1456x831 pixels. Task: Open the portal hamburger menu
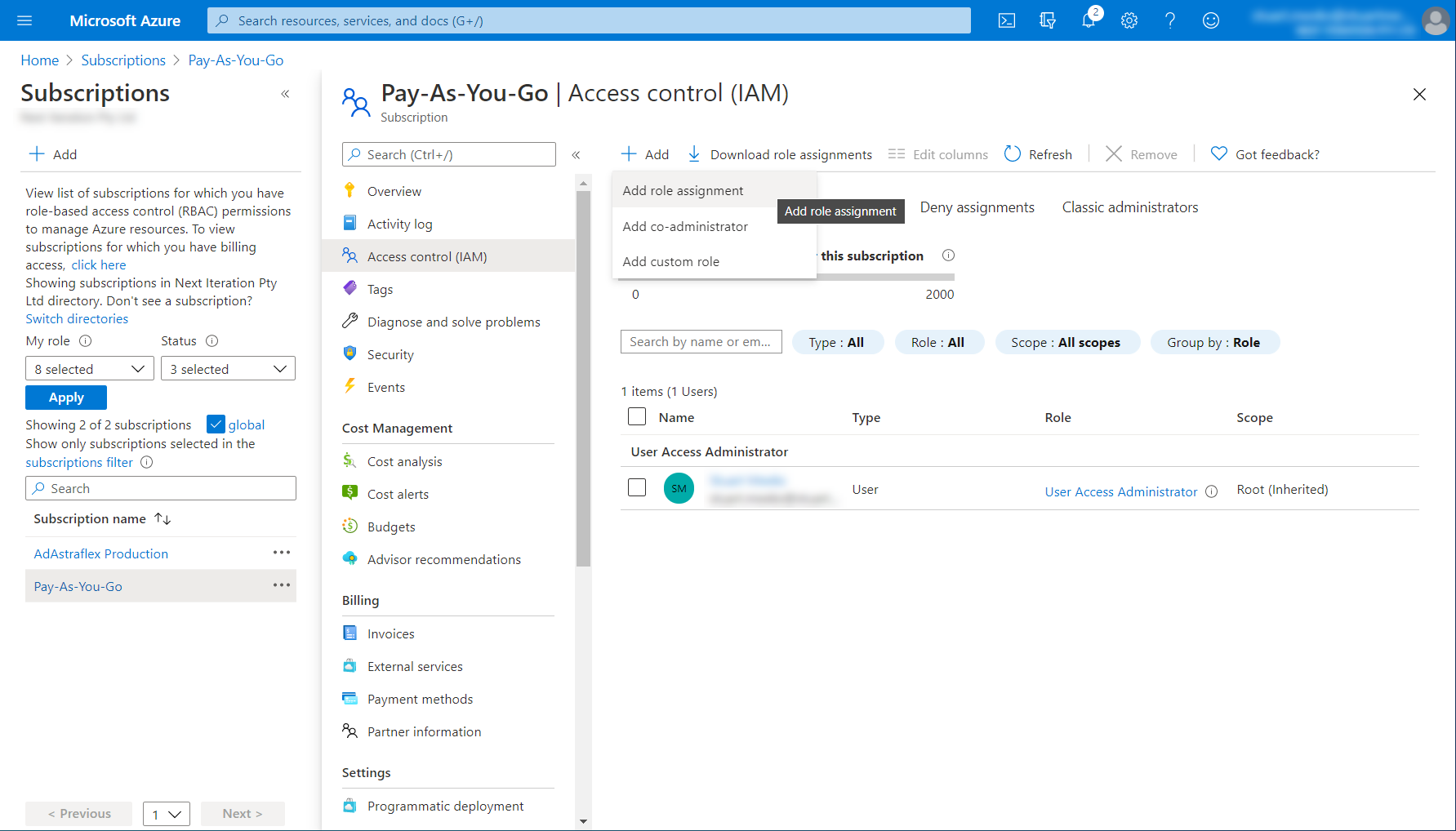tap(24, 20)
